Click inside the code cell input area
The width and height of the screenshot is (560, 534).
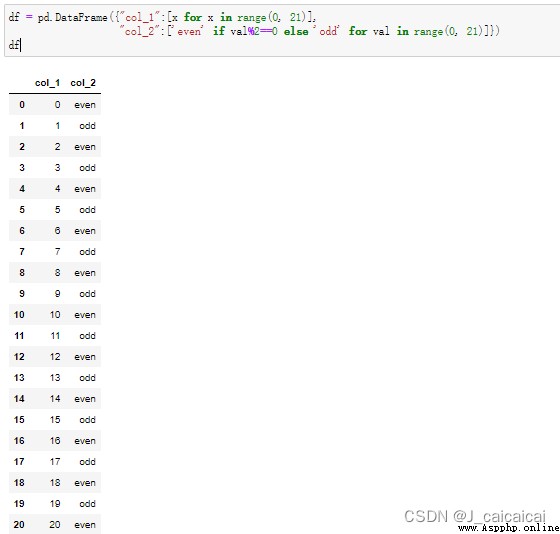tap(282, 31)
